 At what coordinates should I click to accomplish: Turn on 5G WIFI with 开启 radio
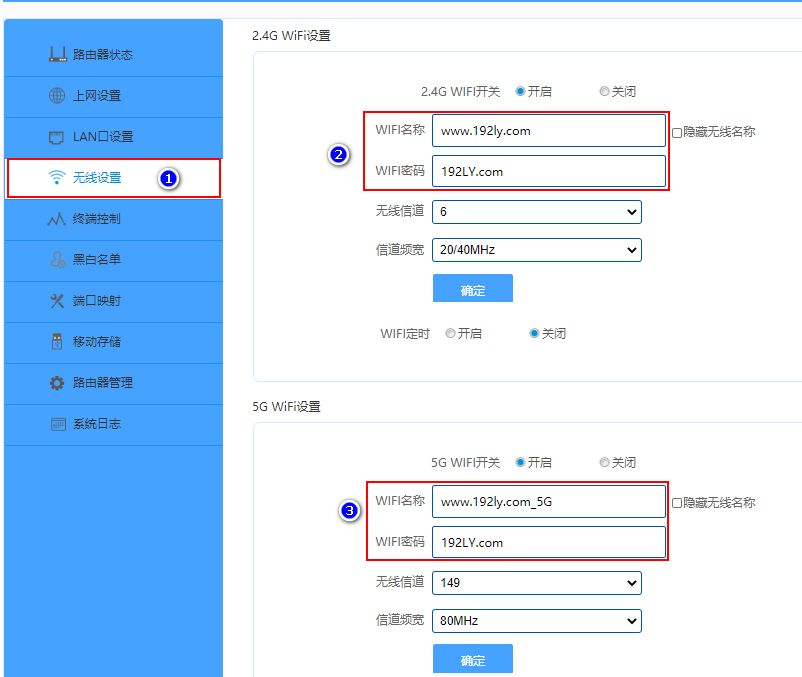point(520,462)
